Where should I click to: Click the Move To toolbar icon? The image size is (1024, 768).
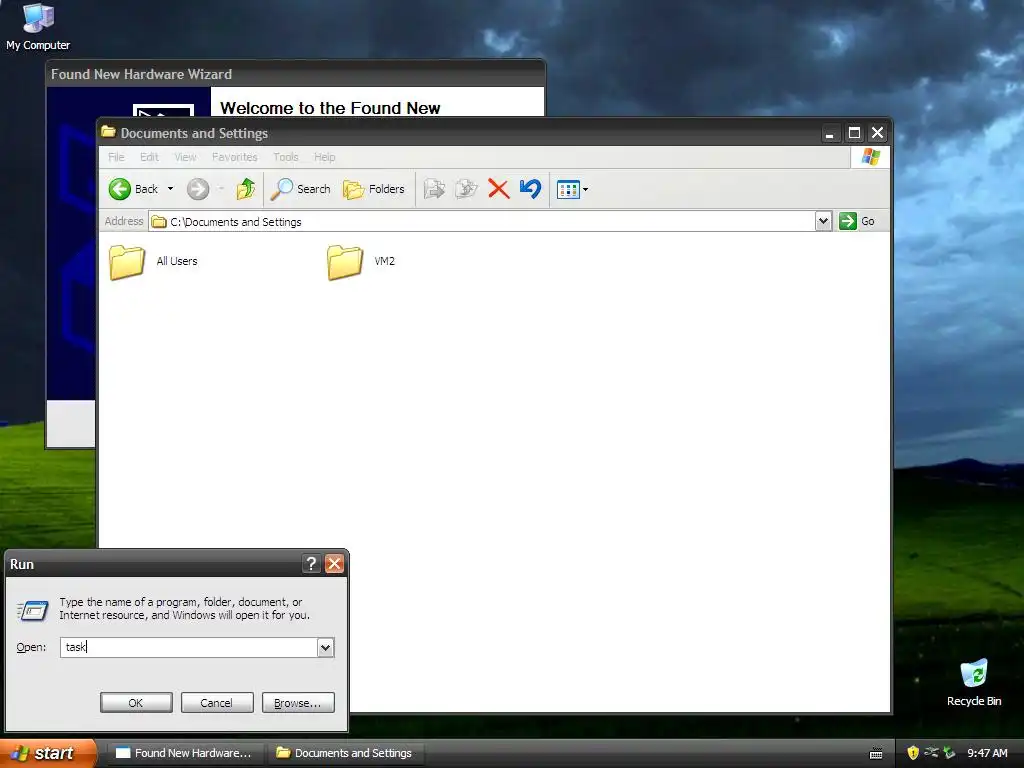434,189
